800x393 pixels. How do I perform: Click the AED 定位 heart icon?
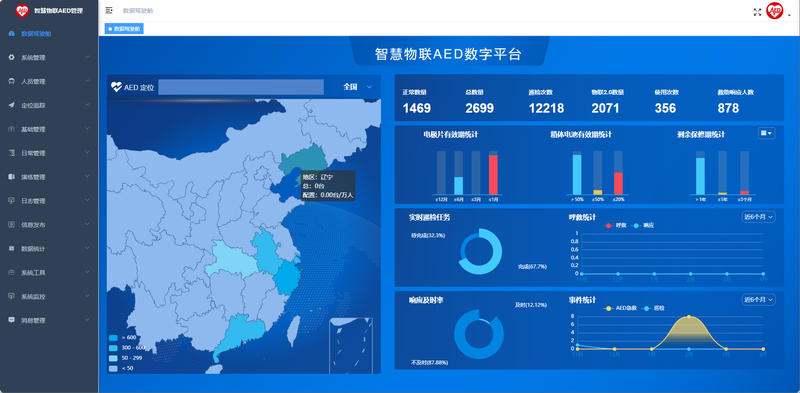coord(116,87)
